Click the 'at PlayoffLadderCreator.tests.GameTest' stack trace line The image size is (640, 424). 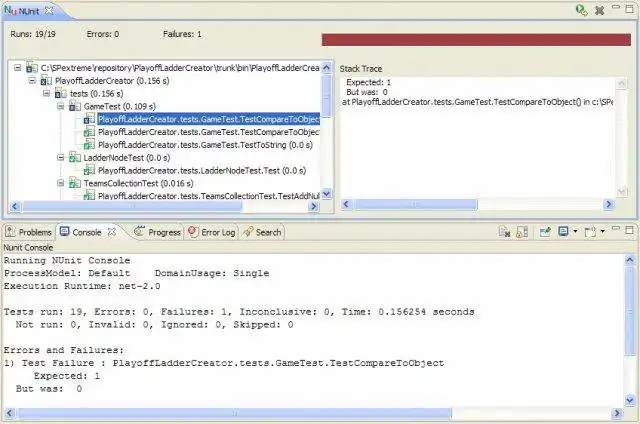[x=477, y=102]
